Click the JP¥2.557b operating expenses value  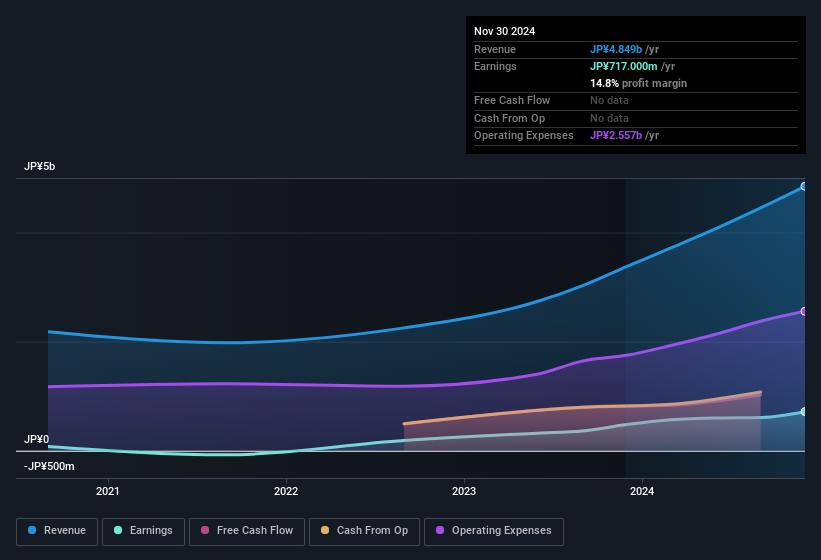(x=616, y=136)
